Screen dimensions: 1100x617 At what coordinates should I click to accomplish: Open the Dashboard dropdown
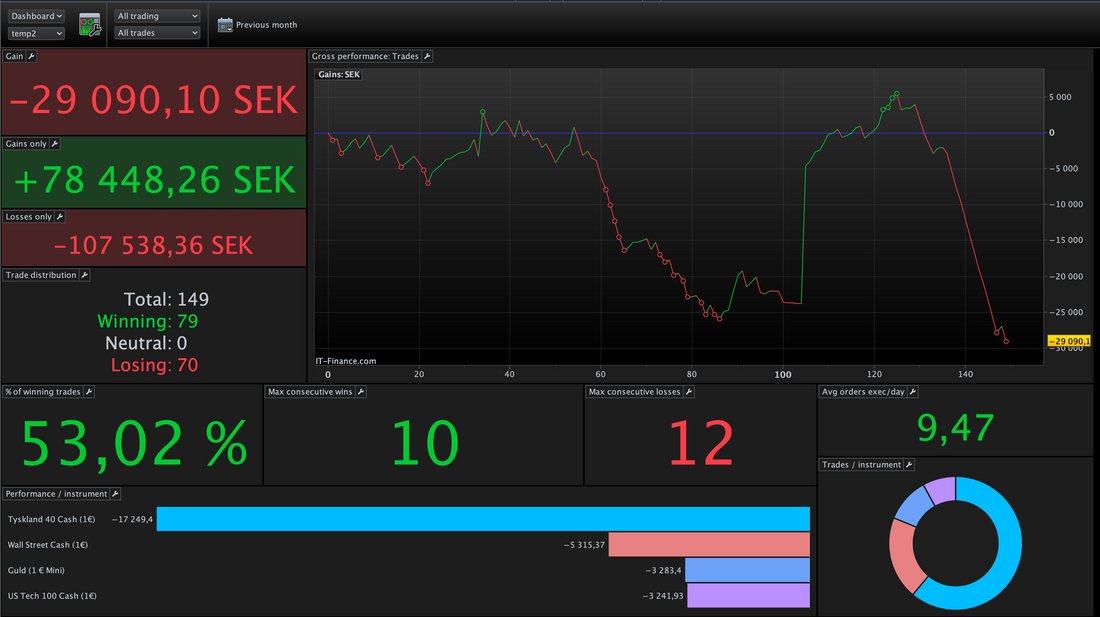pyautogui.click(x=36, y=15)
